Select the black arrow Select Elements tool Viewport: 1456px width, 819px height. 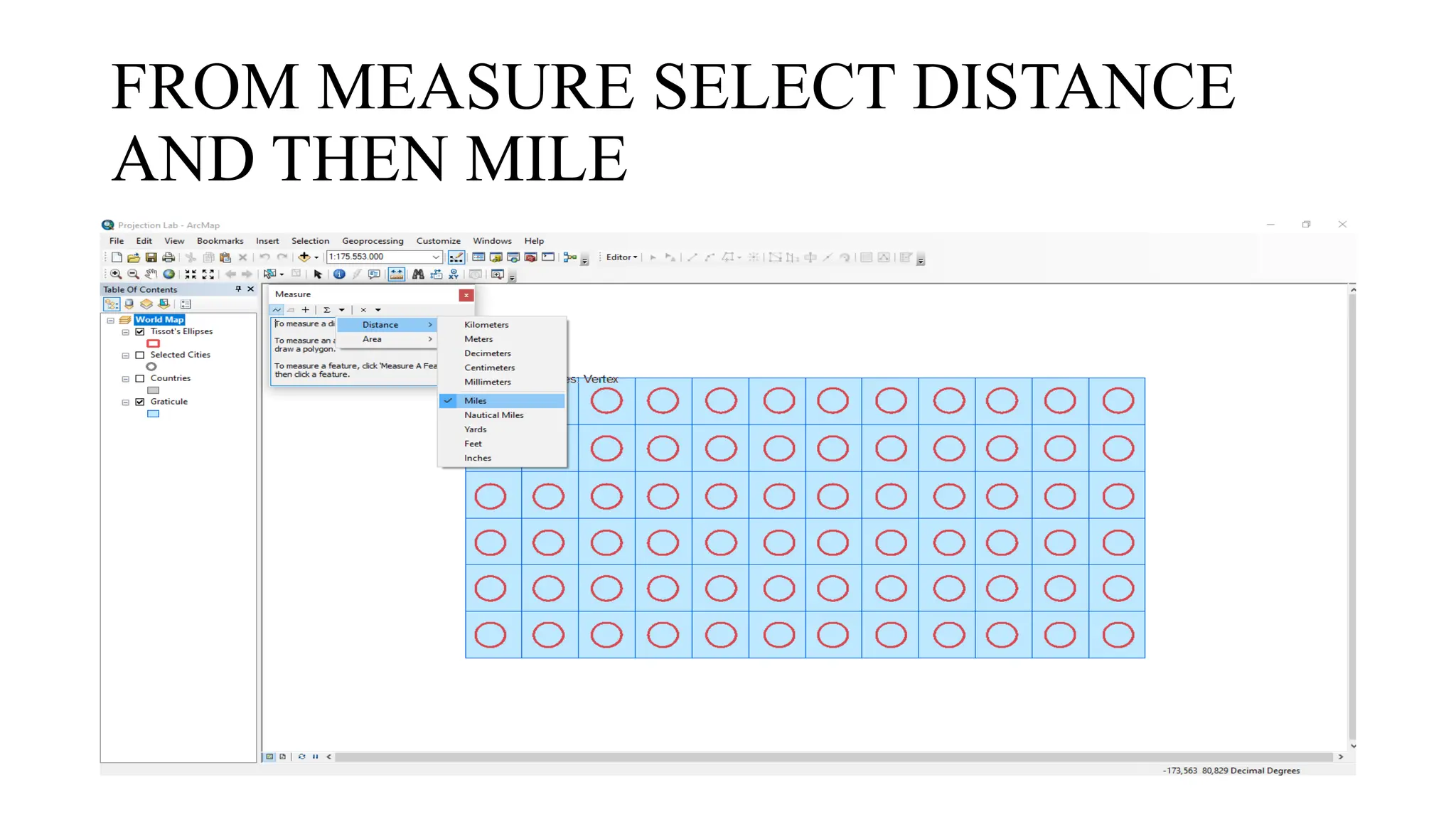tap(318, 274)
